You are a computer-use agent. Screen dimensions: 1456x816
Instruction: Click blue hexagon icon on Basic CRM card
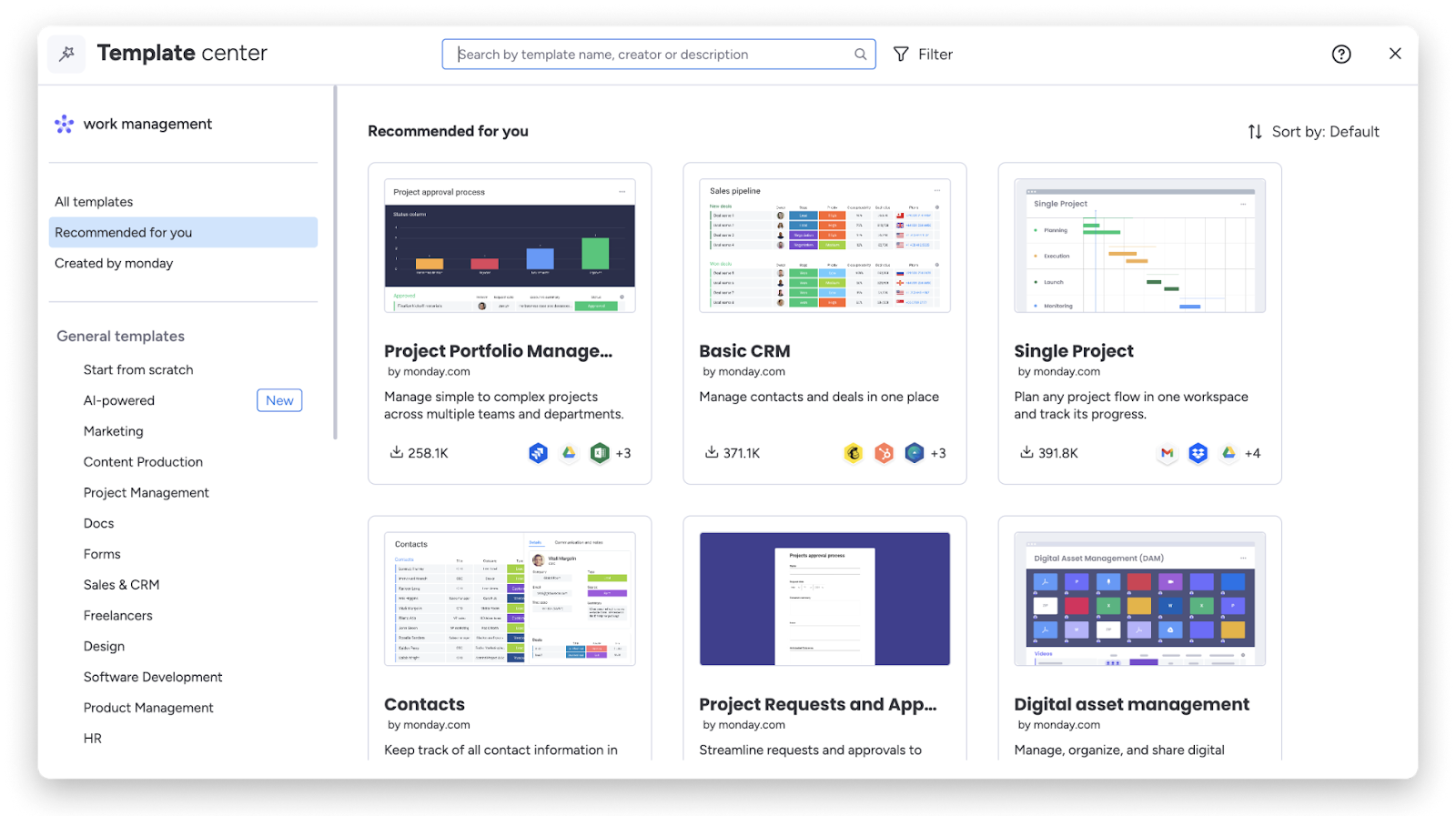[915, 453]
